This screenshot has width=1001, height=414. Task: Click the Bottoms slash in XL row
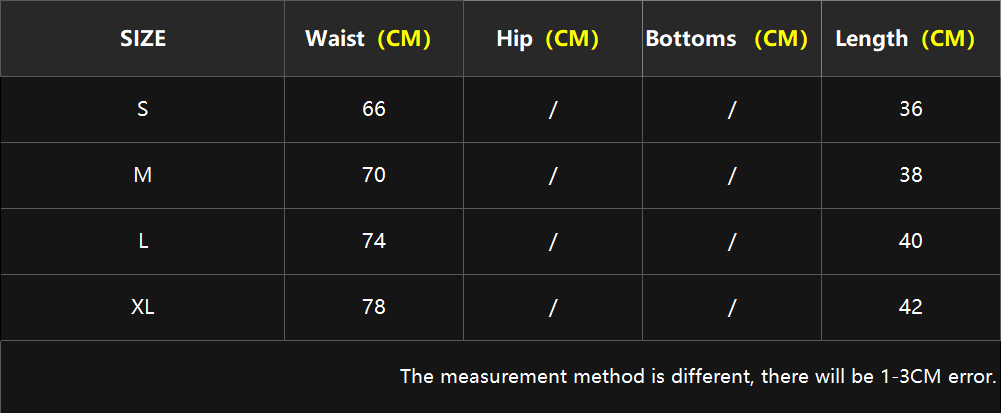pos(732,307)
